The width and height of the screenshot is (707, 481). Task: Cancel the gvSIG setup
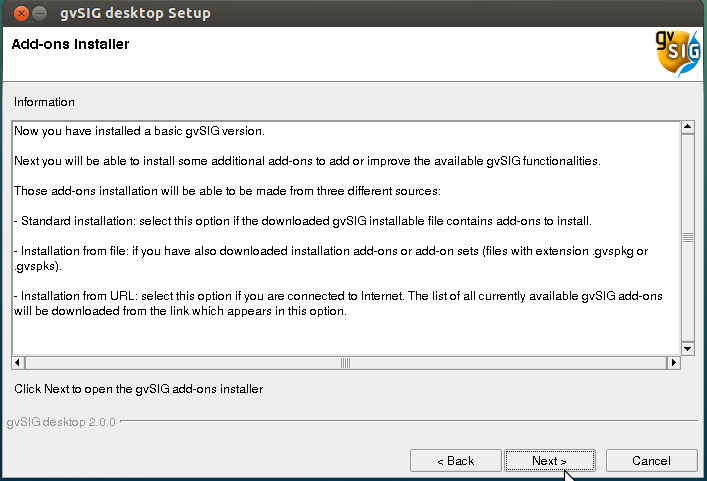tap(651, 461)
